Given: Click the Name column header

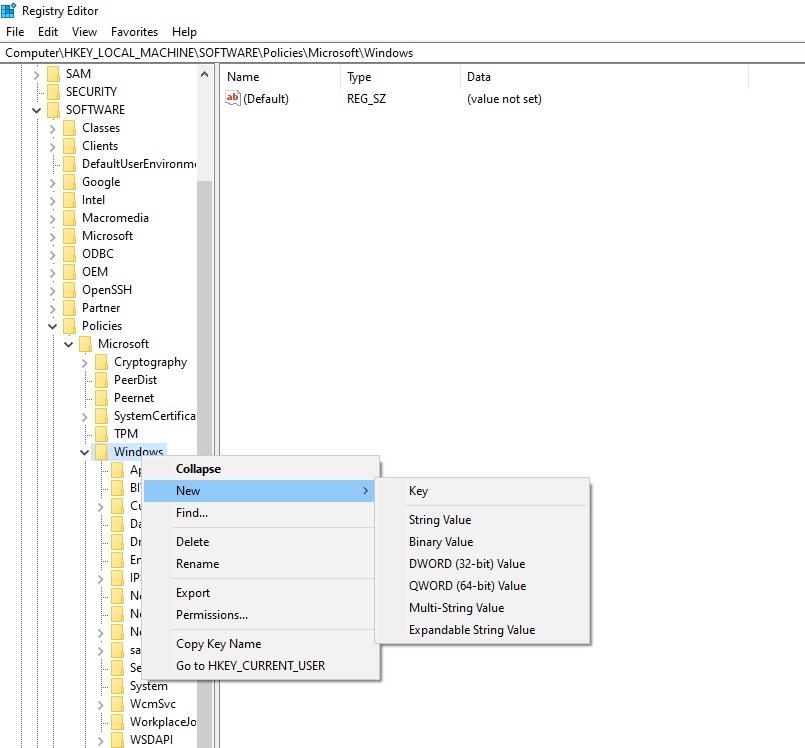Looking at the screenshot, I should point(280,77).
